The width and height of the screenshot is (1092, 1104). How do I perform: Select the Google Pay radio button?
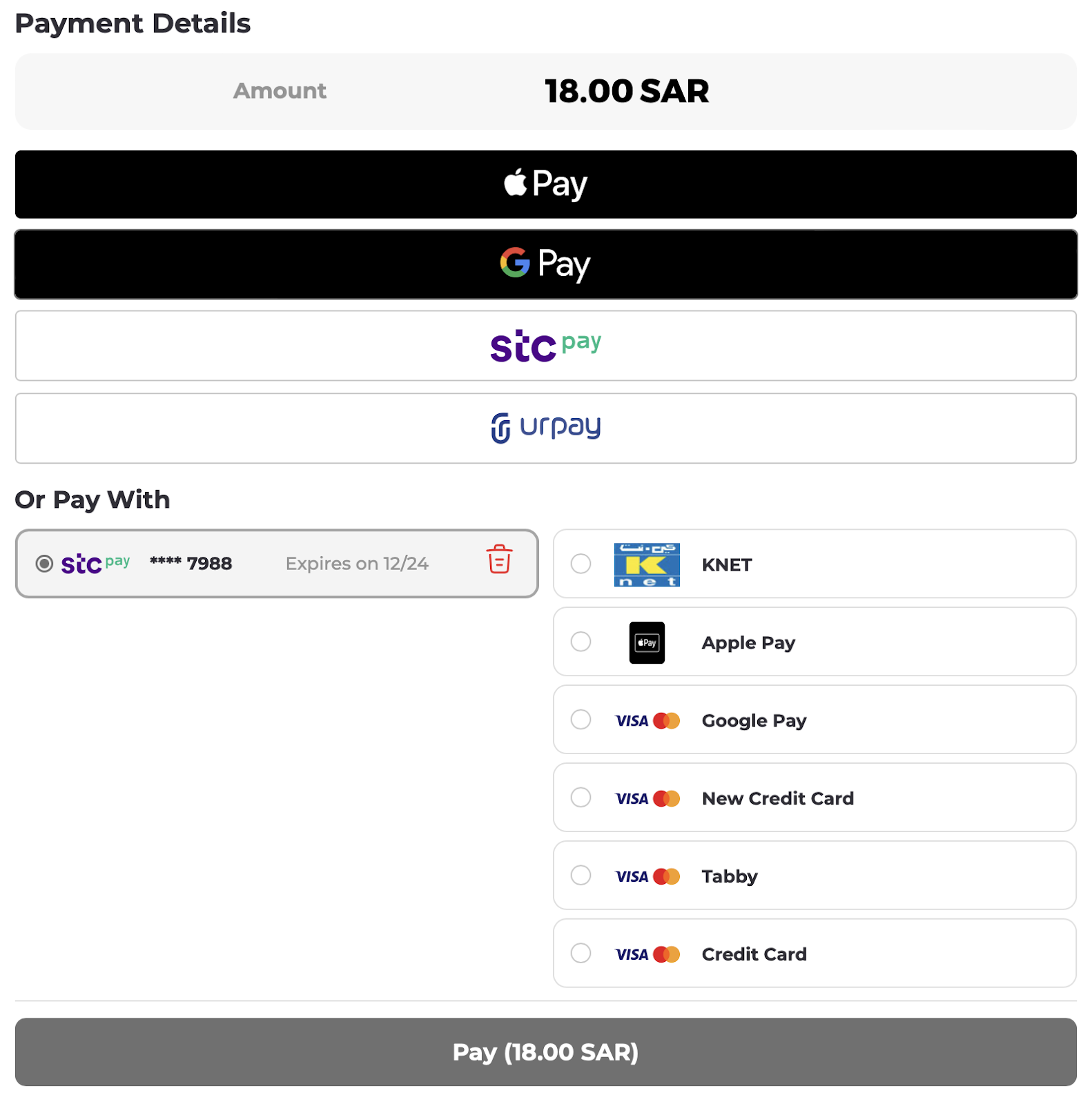tap(581, 720)
